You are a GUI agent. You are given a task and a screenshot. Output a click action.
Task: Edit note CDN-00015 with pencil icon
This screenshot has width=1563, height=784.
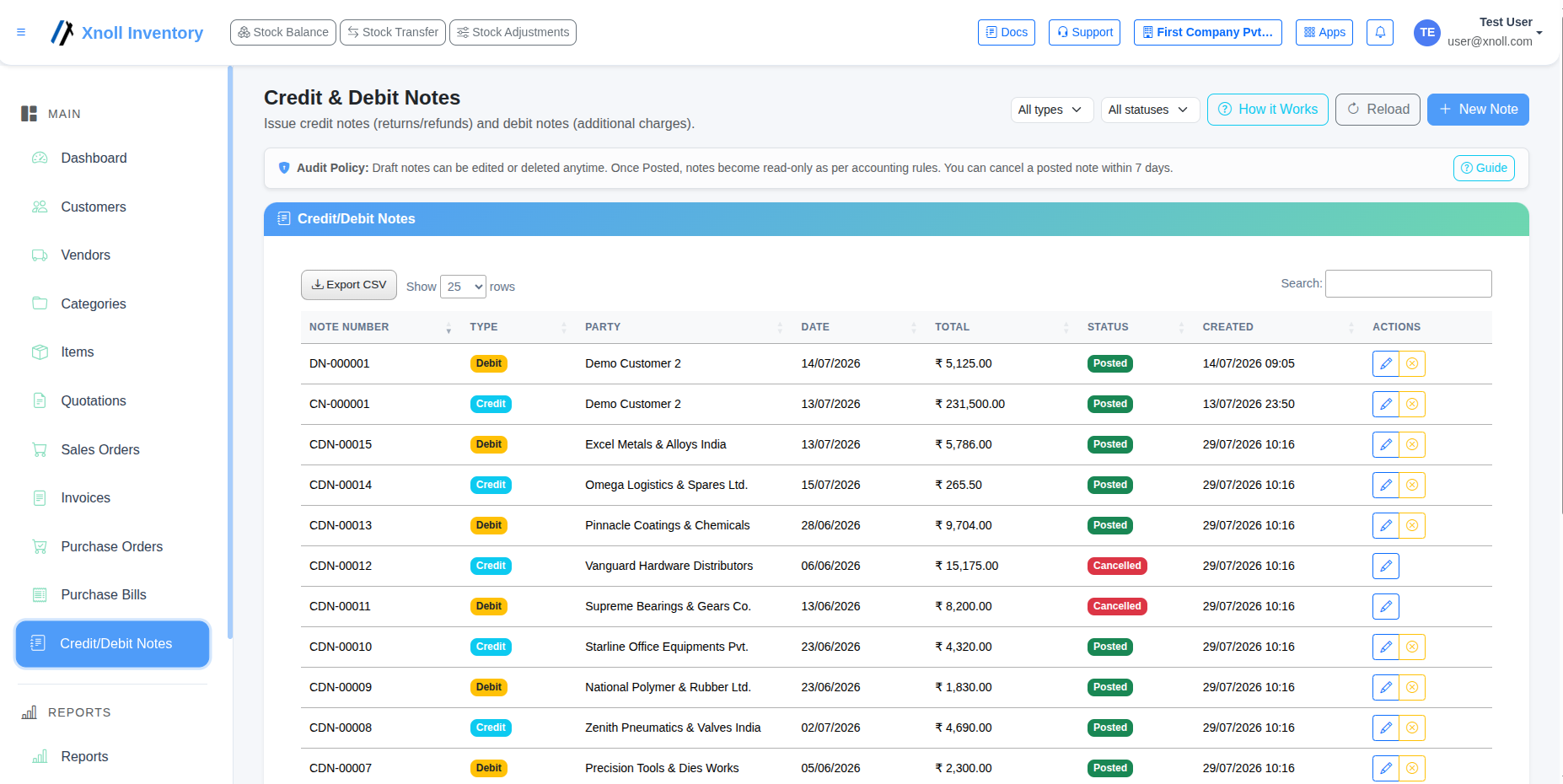click(x=1386, y=444)
